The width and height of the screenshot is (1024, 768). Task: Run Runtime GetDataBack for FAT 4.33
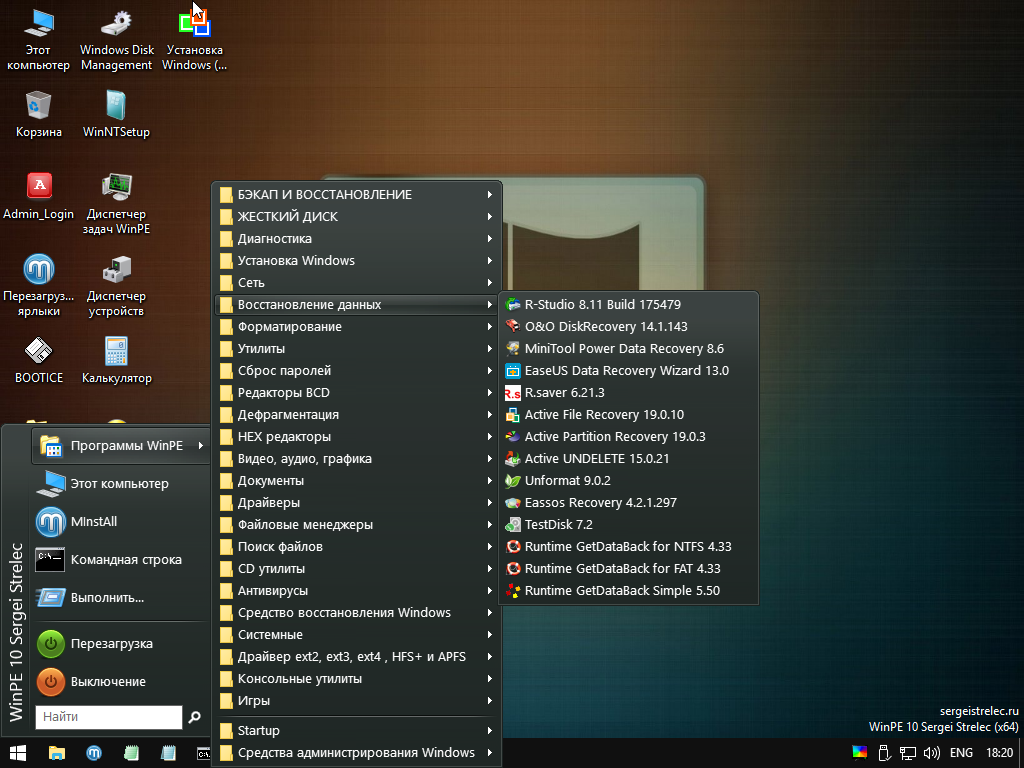(x=628, y=568)
